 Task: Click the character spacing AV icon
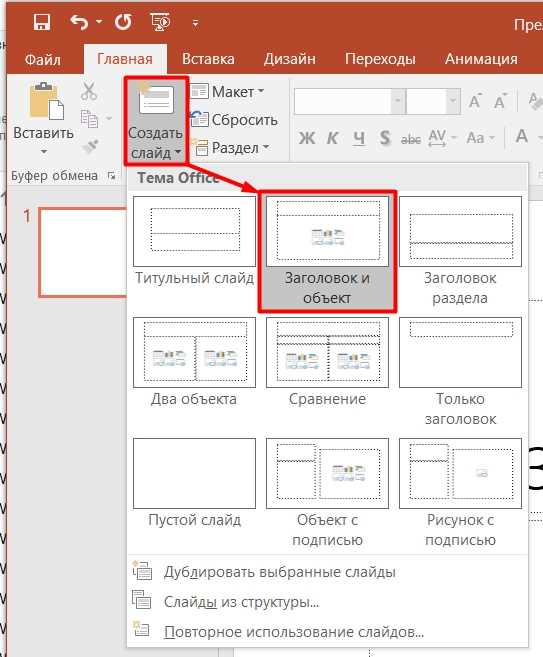click(437, 137)
